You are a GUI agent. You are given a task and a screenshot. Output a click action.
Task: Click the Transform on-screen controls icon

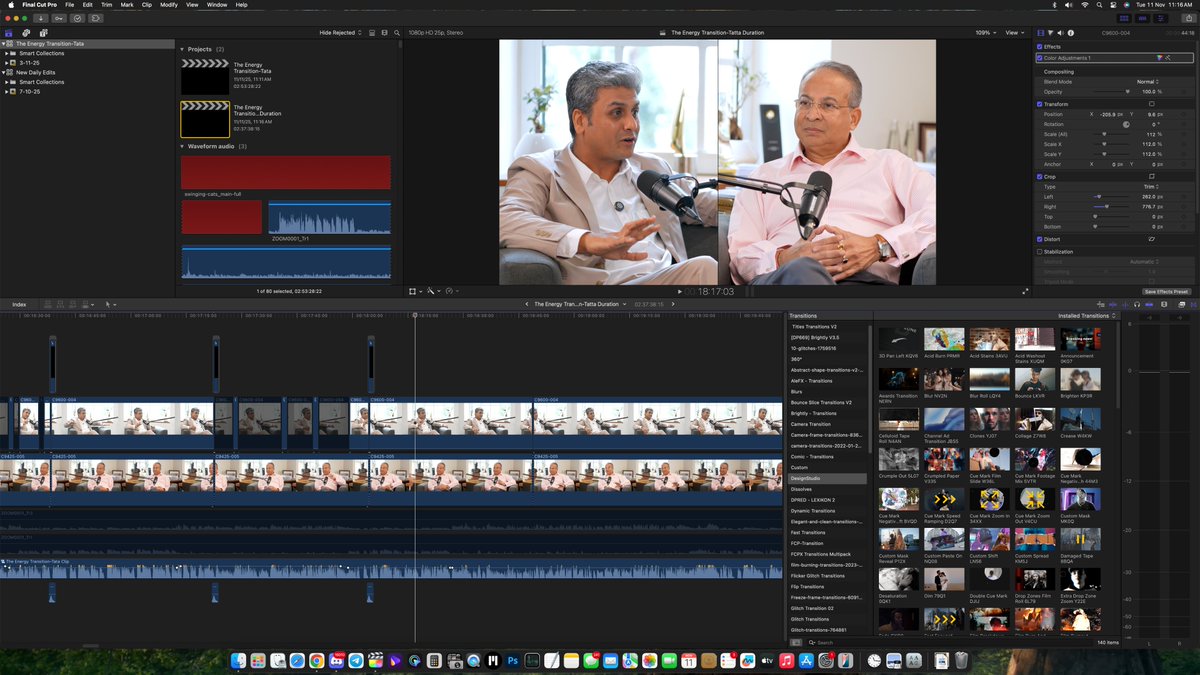[1151, 104]
